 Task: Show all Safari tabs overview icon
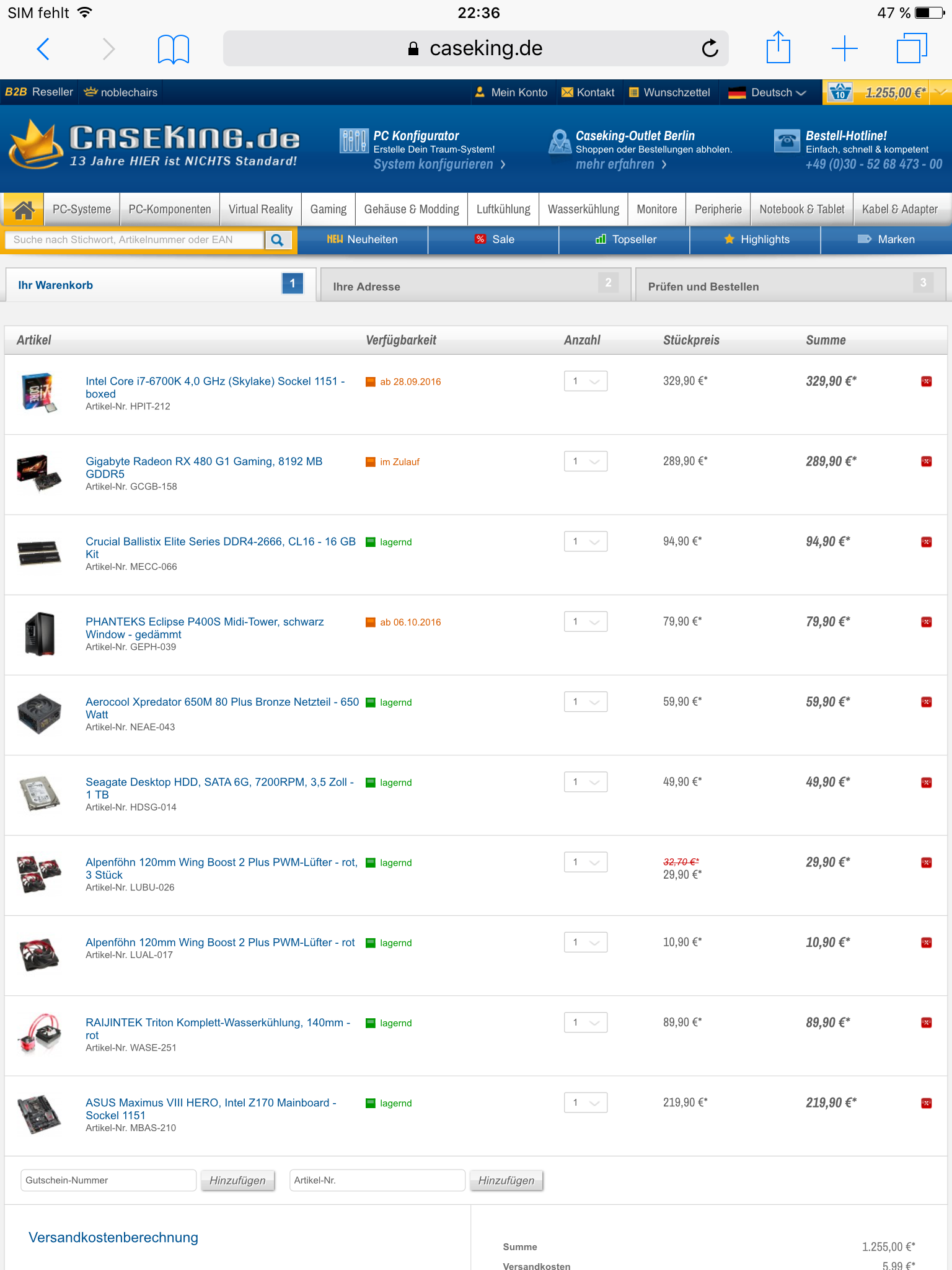(x=912, y=48)
